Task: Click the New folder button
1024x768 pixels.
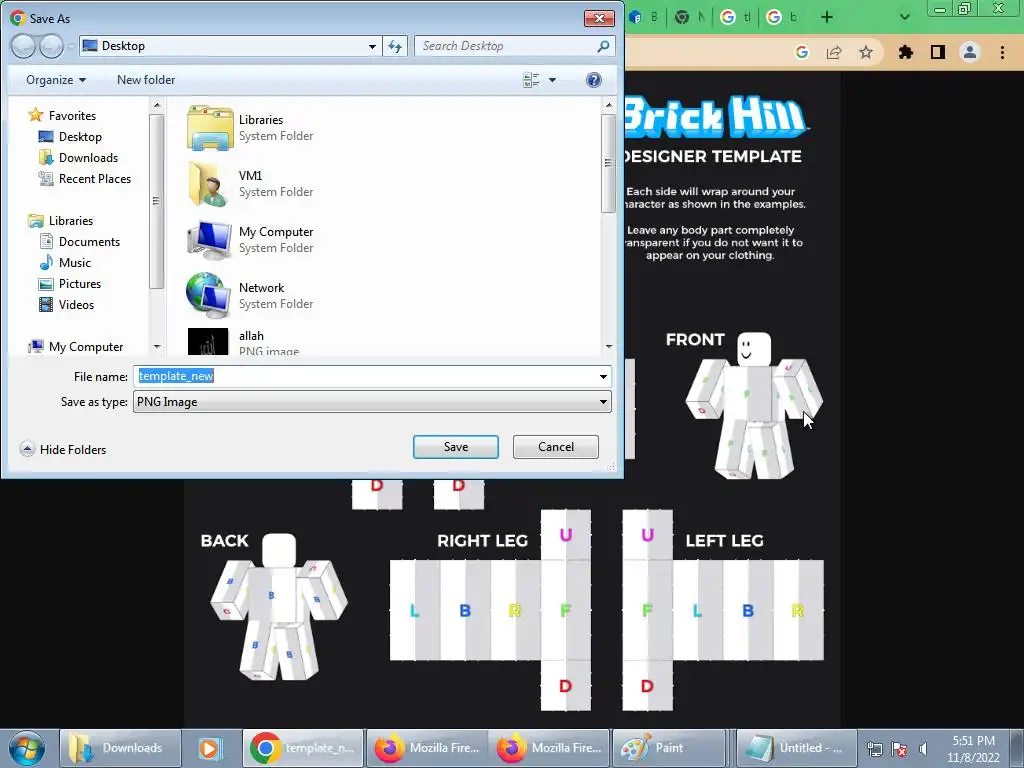Action: [146, 80]
